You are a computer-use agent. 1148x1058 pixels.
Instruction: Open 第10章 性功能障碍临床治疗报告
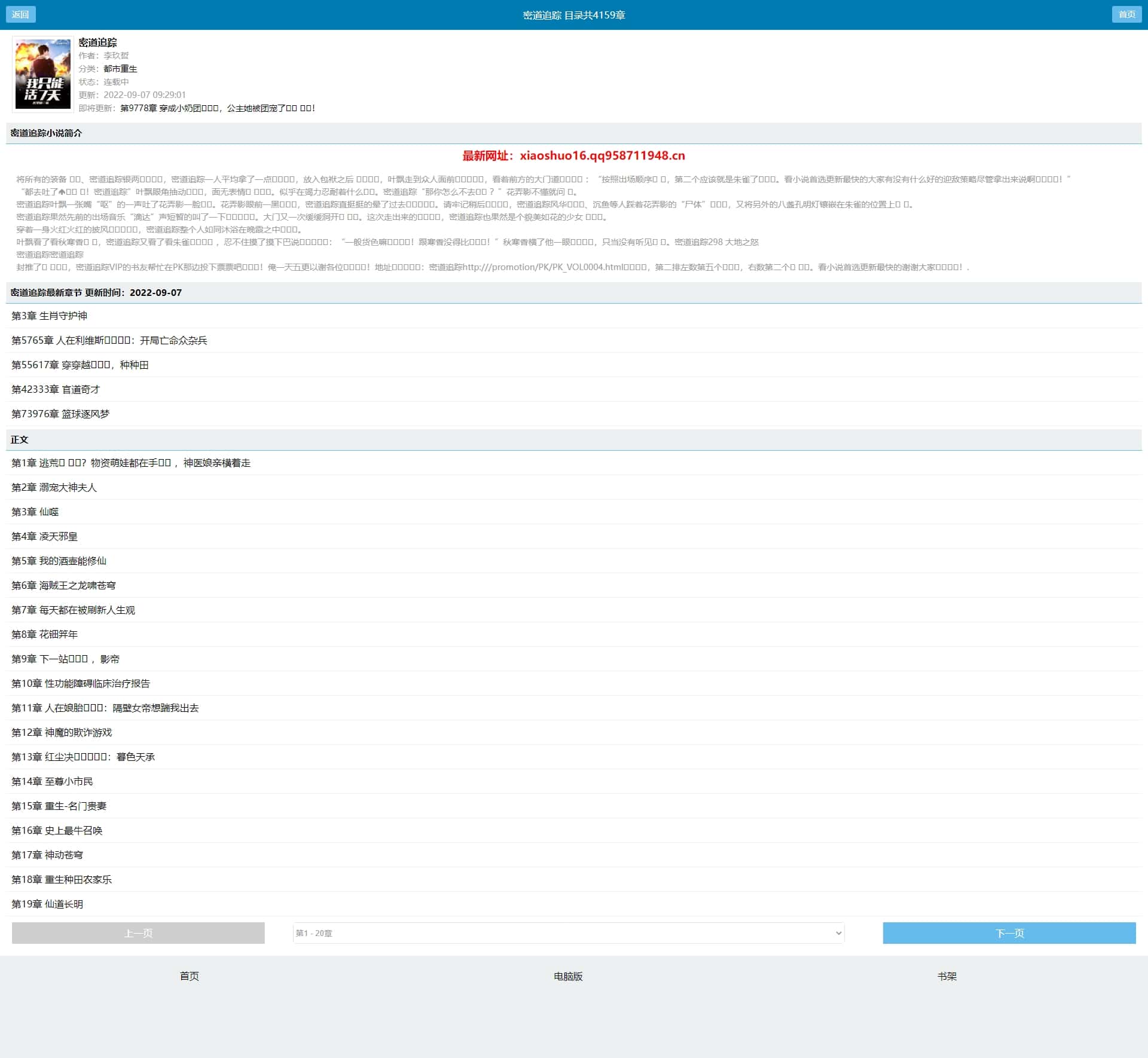(81, 683)
